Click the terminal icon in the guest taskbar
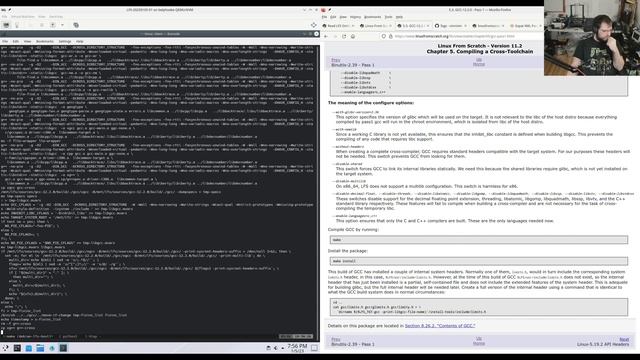This screenshot has width=640, height=360. coord(17,348)
